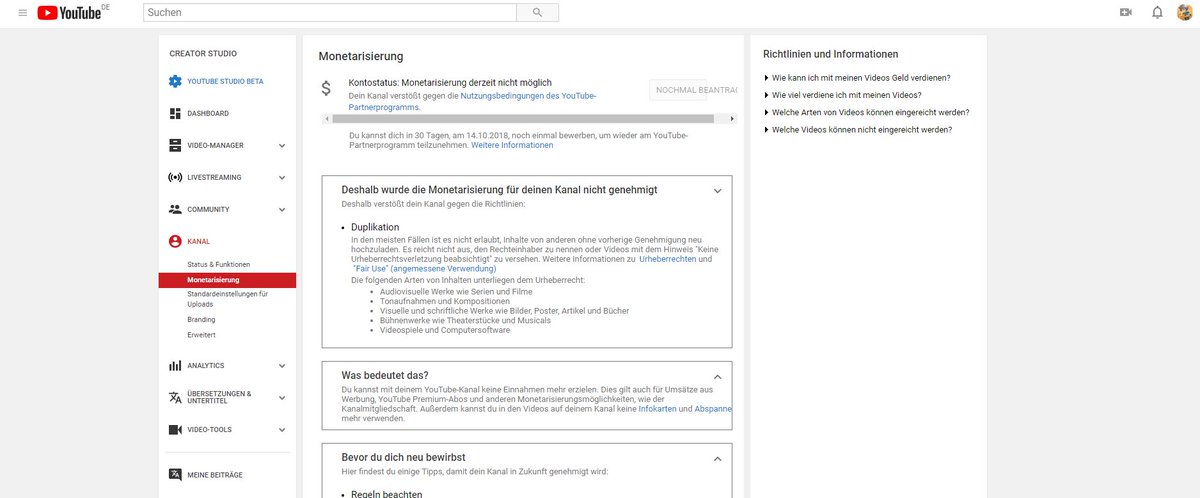Open YouTube Studio Beta
Viewport: 1200px width, 498px height.
[227, 81]
